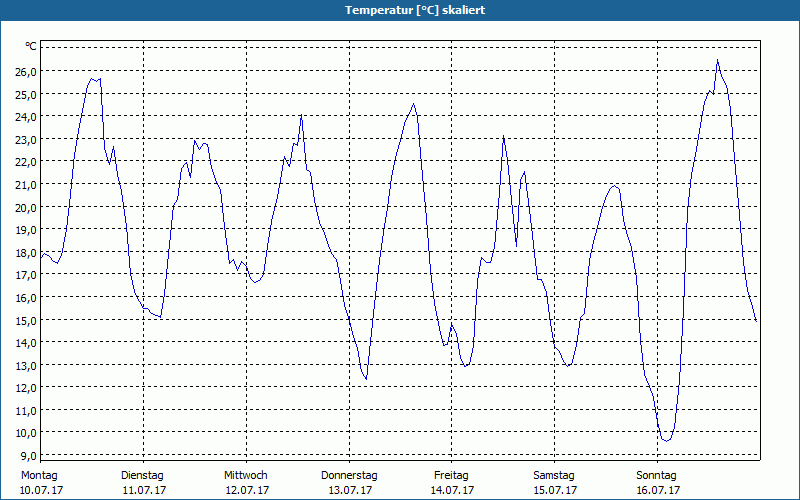Click the Mittwoch day label
This screenshot has width=800, height=500.
[x=245, y=476]
